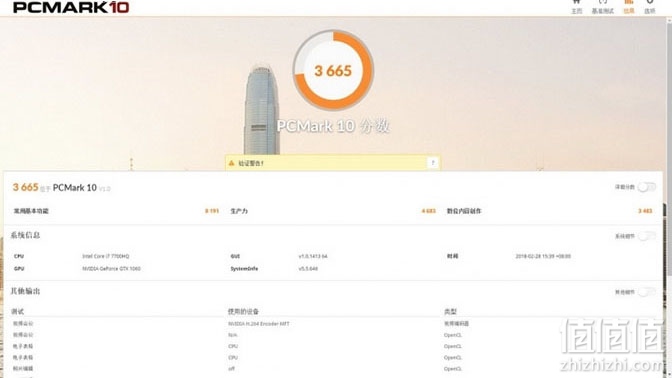The width and height of the screenshot is (672, 378).
Task: Click the circular 3 665 score gauge
Action: pos(333,70)
